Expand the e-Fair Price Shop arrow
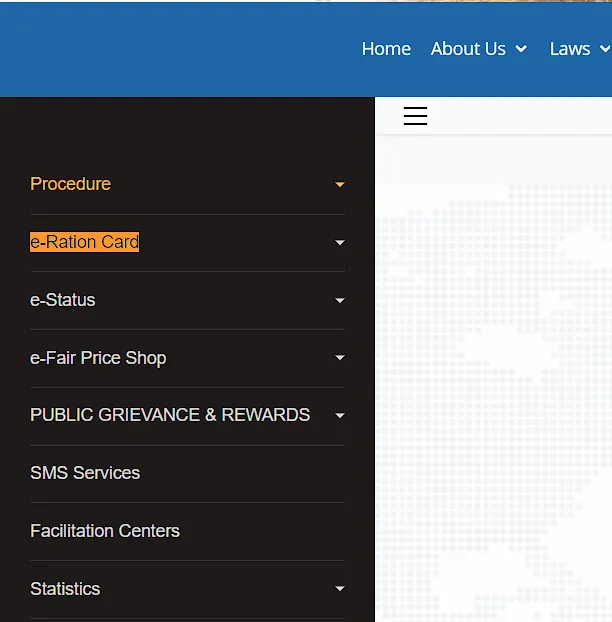 click(x=340, y=358)
